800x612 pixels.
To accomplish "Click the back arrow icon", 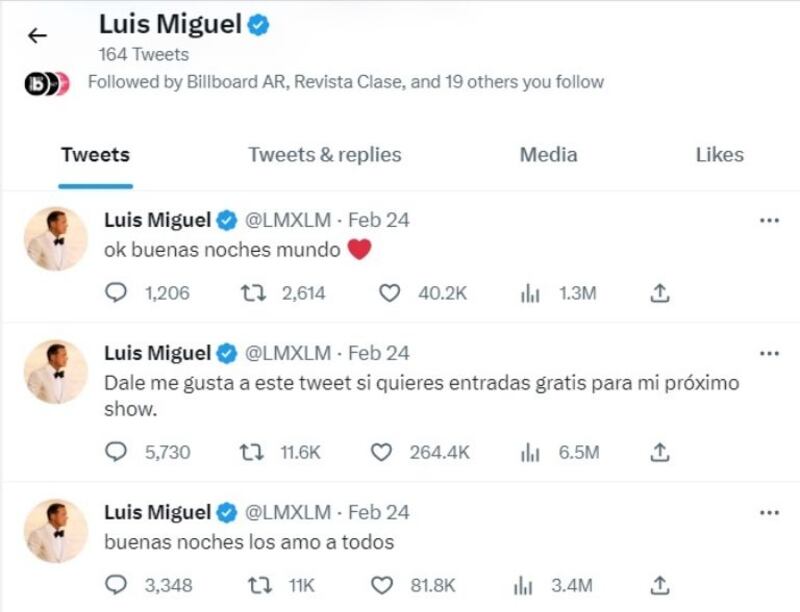I will pyautogui.click(x=37, y=36).
